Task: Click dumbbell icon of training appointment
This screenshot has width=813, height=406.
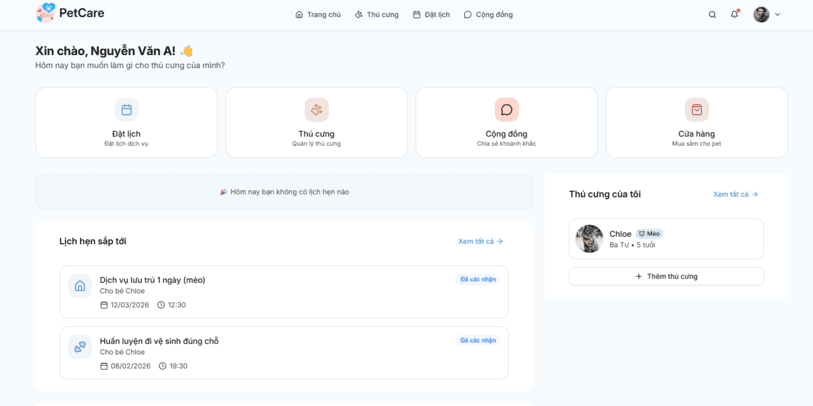Action: click(80, 347)
